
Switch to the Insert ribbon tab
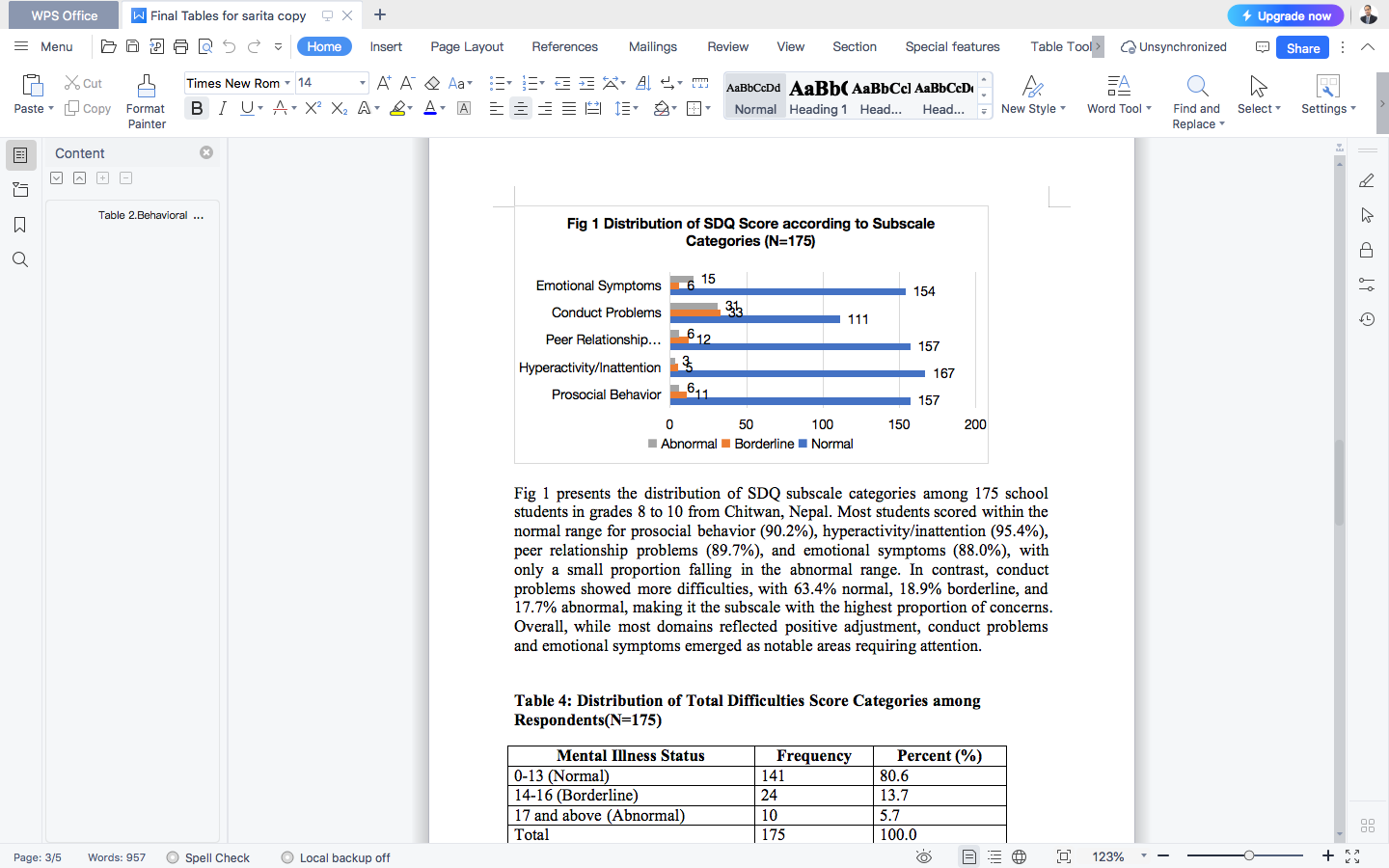[386, 46]
